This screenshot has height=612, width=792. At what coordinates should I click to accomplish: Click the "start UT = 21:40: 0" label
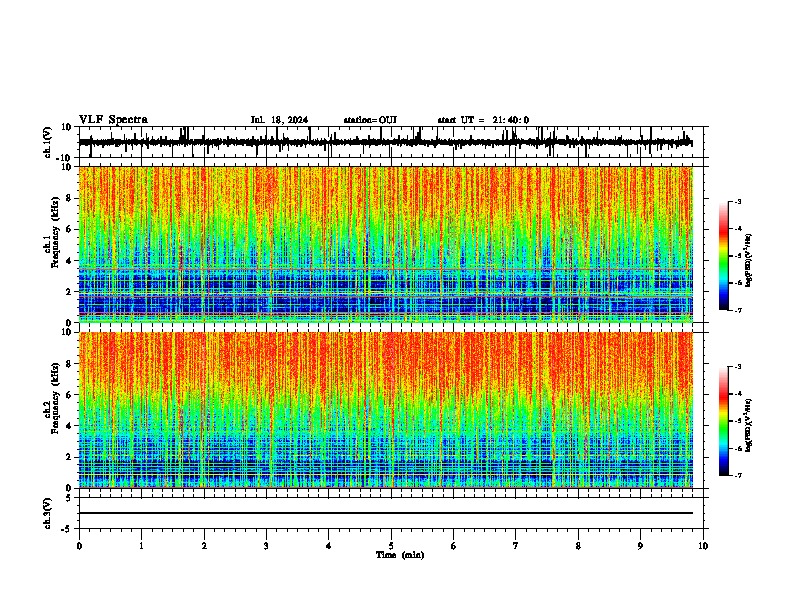click(483, 120)
